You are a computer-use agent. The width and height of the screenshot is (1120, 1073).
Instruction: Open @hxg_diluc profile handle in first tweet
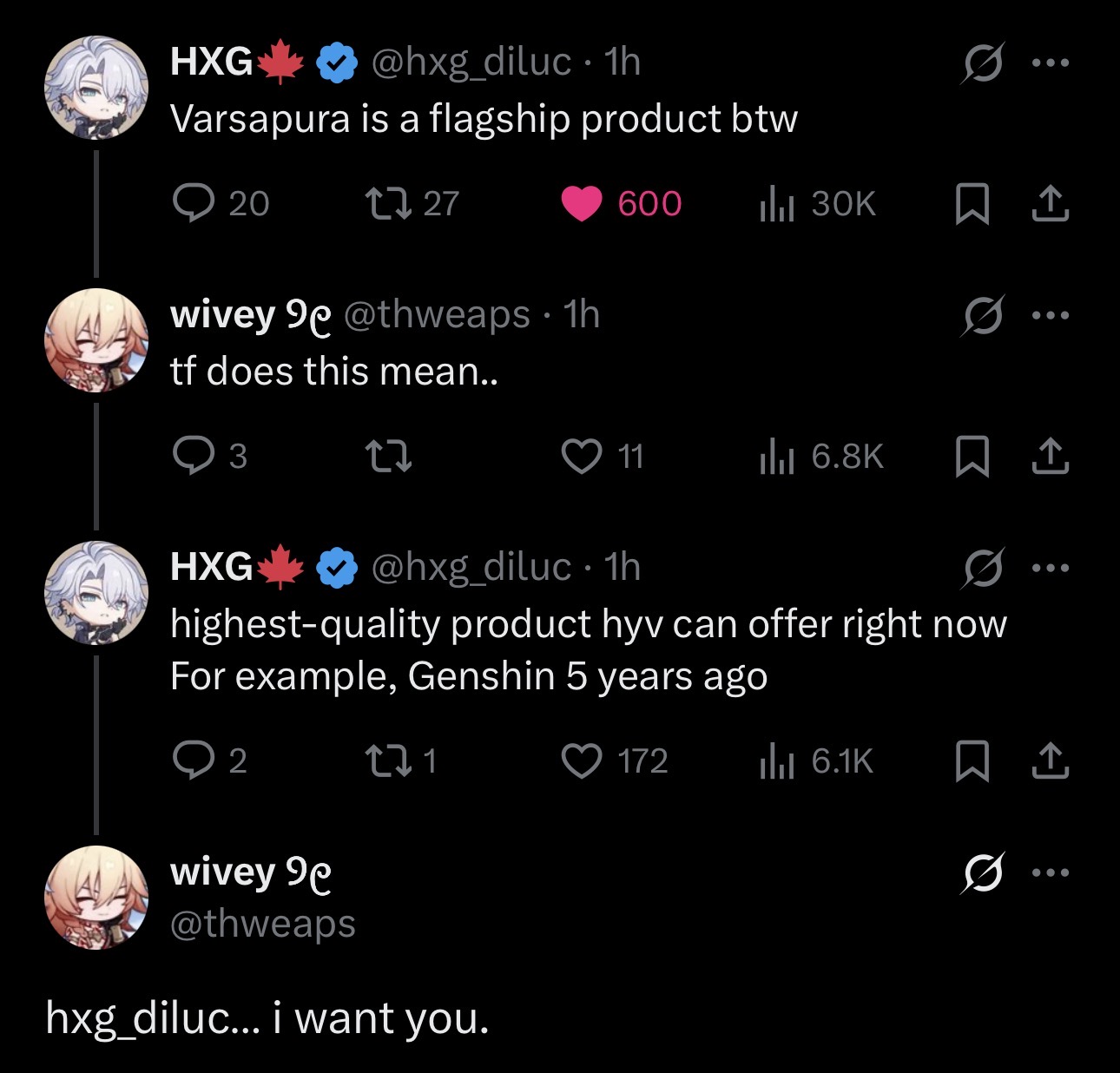[471, 62]
